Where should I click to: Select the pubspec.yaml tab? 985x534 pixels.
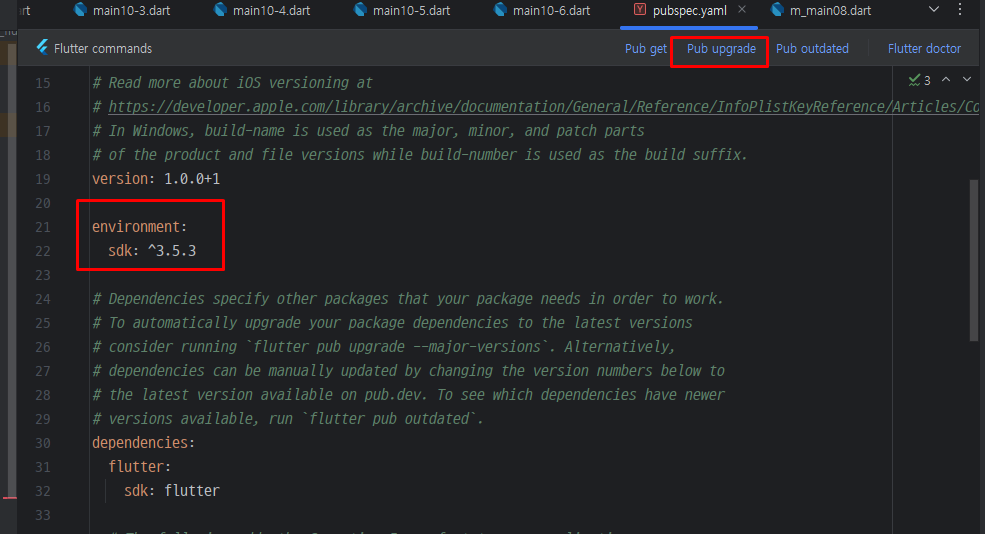(x=689, y=11)
